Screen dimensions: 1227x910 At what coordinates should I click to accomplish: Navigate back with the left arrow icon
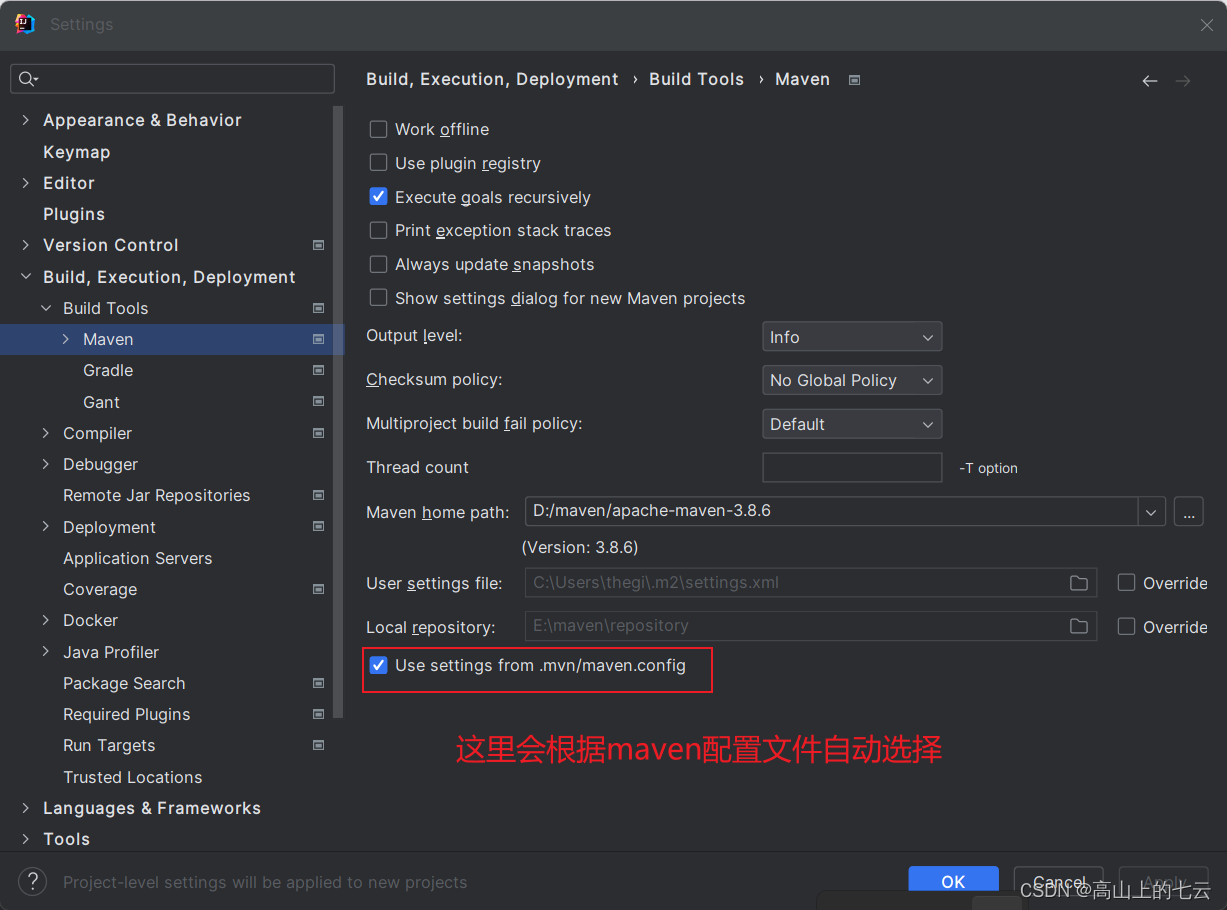[x=1150, y=81]
